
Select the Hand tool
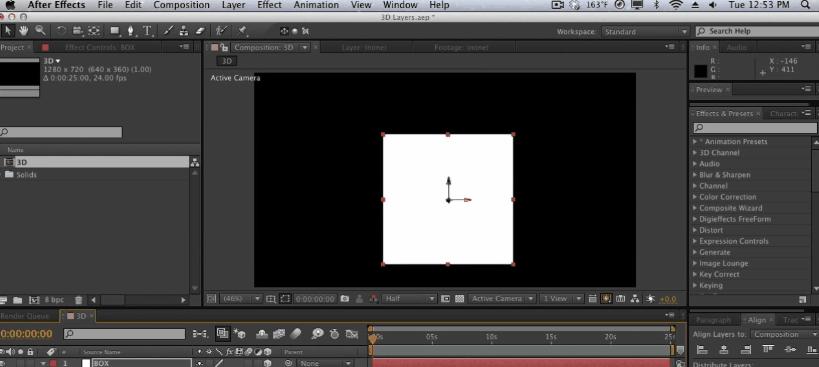(x=24, y=31)
